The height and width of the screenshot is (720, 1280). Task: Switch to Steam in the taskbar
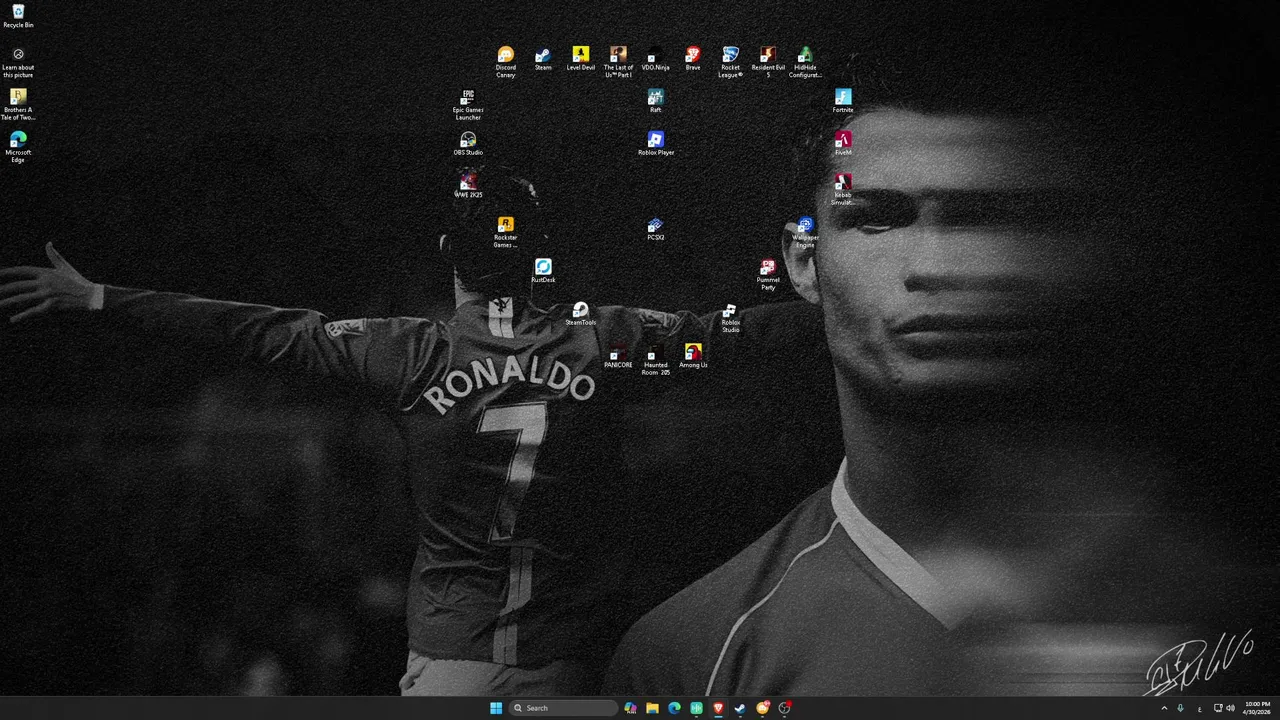point(740,708)
